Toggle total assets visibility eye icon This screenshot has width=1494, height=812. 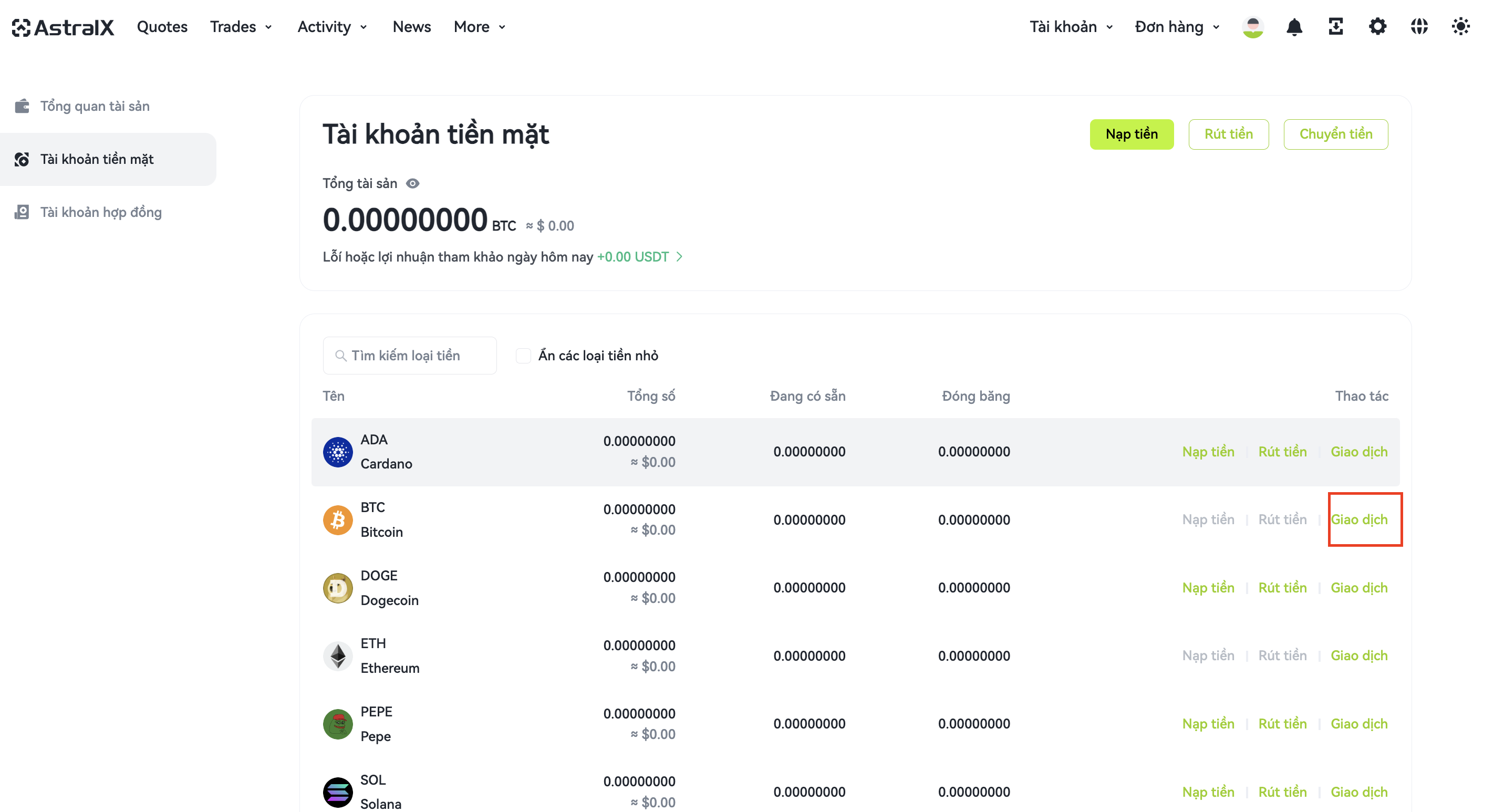click(x=412, y=183)
